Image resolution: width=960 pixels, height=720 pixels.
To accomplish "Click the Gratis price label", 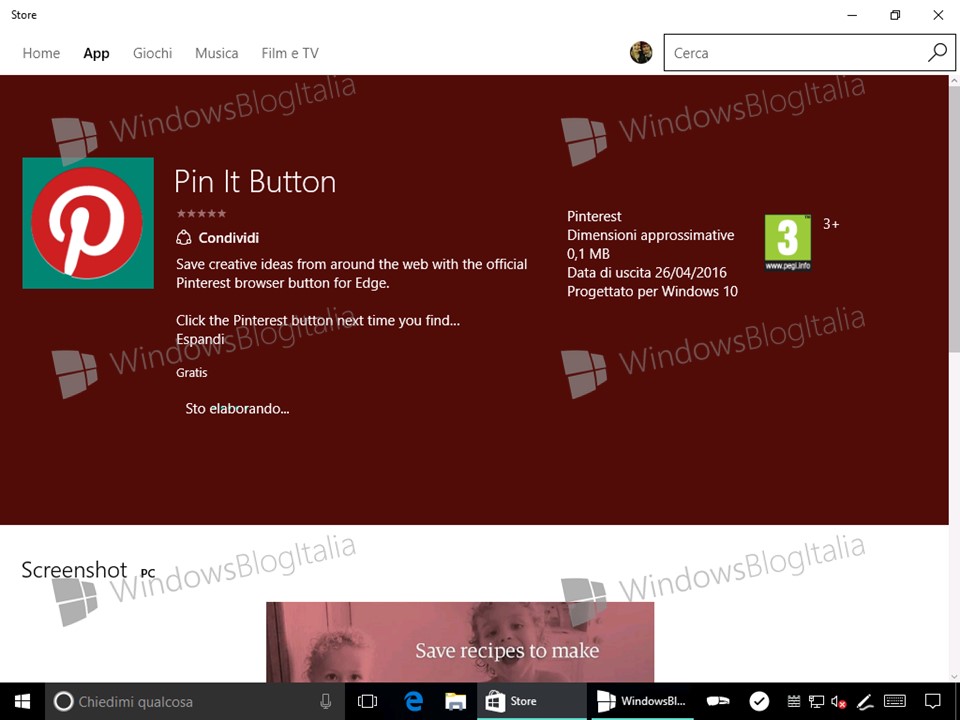I will pyautogui.click(x=192, y=372).
